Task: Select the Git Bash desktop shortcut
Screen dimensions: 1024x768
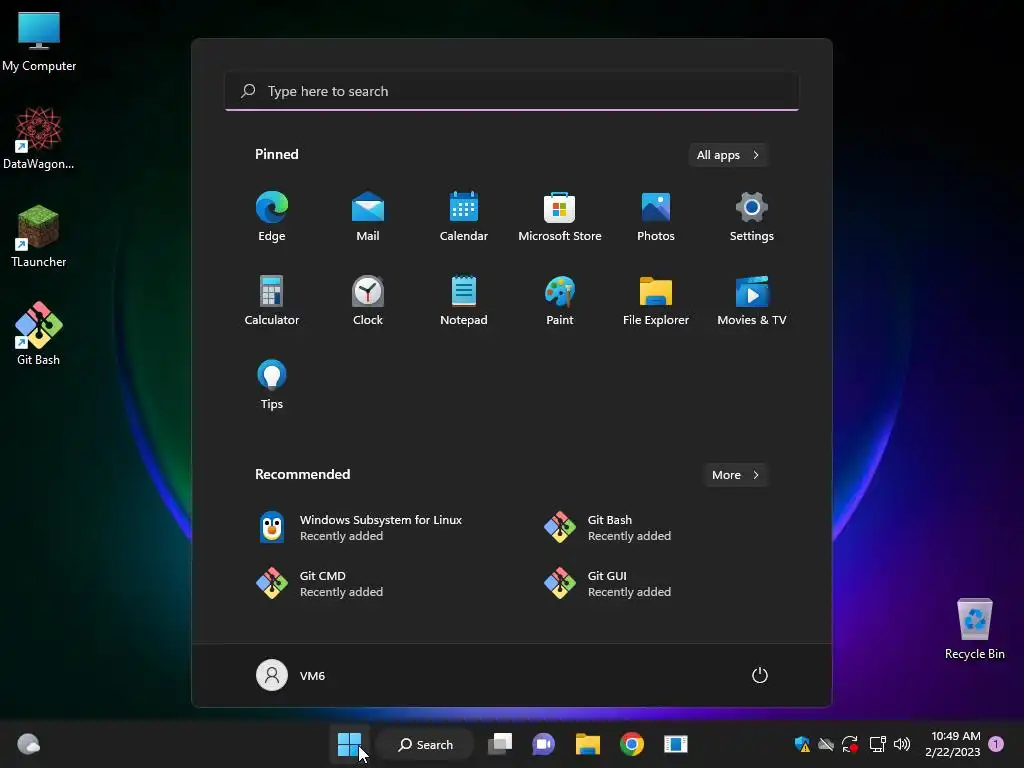Action: [x=39, y=334]
